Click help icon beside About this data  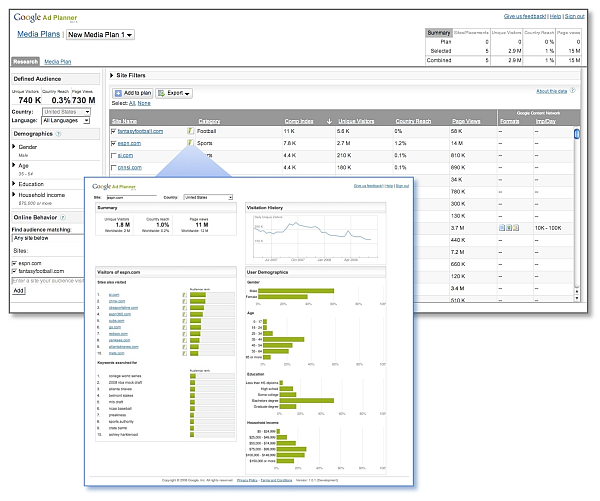pyautogui.click(x=572, y=91)
